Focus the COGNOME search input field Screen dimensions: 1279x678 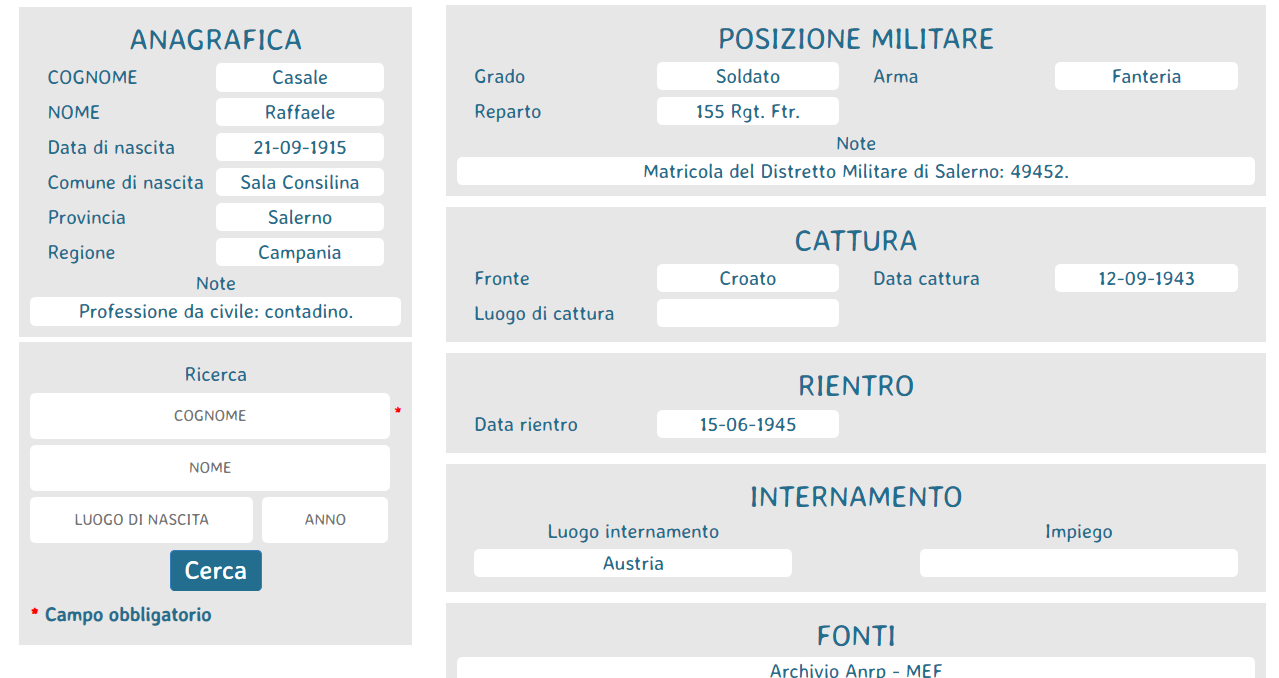[210, 415]
